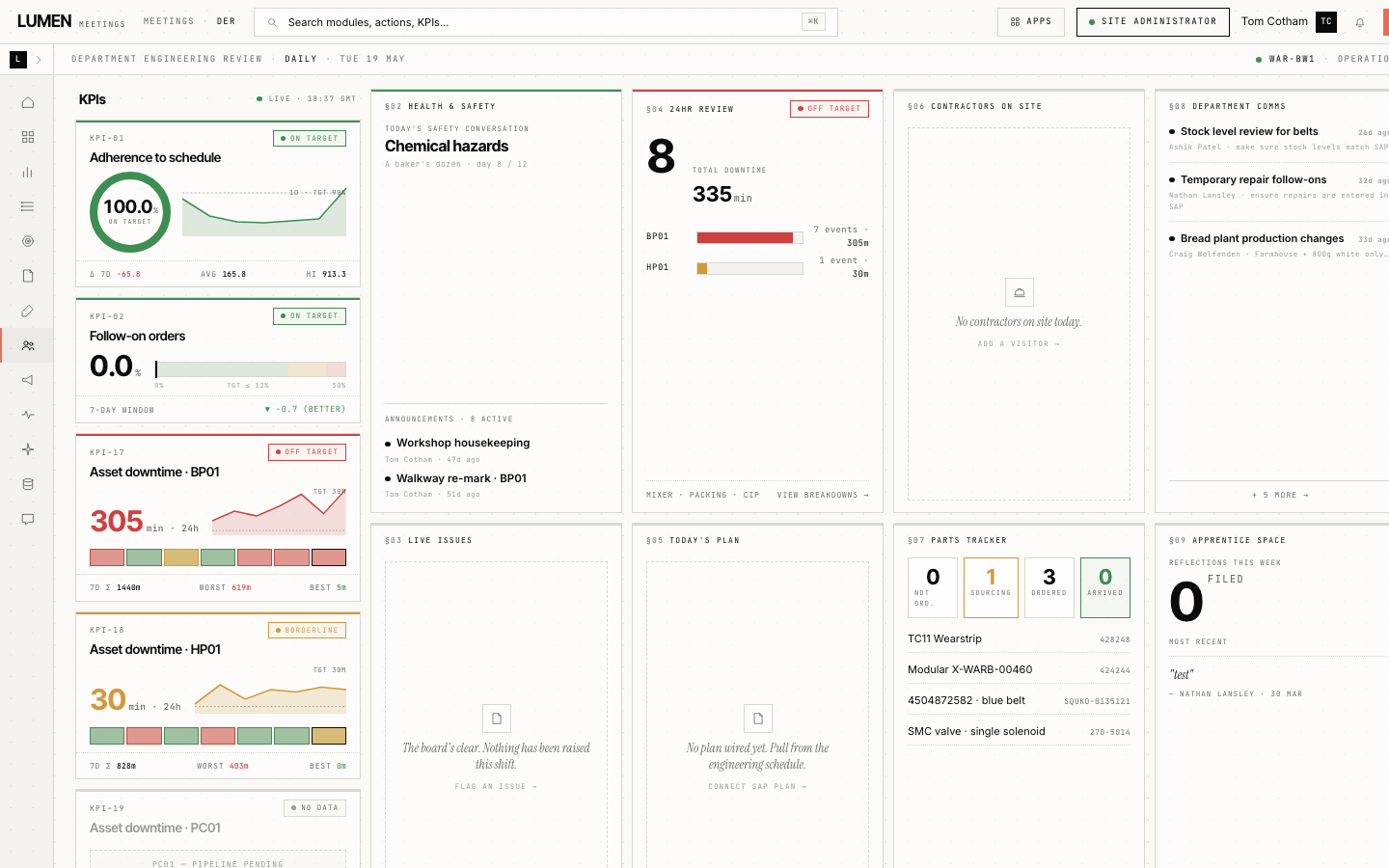Click the yellow block in BP01 daily strip

tap(181, 557)
